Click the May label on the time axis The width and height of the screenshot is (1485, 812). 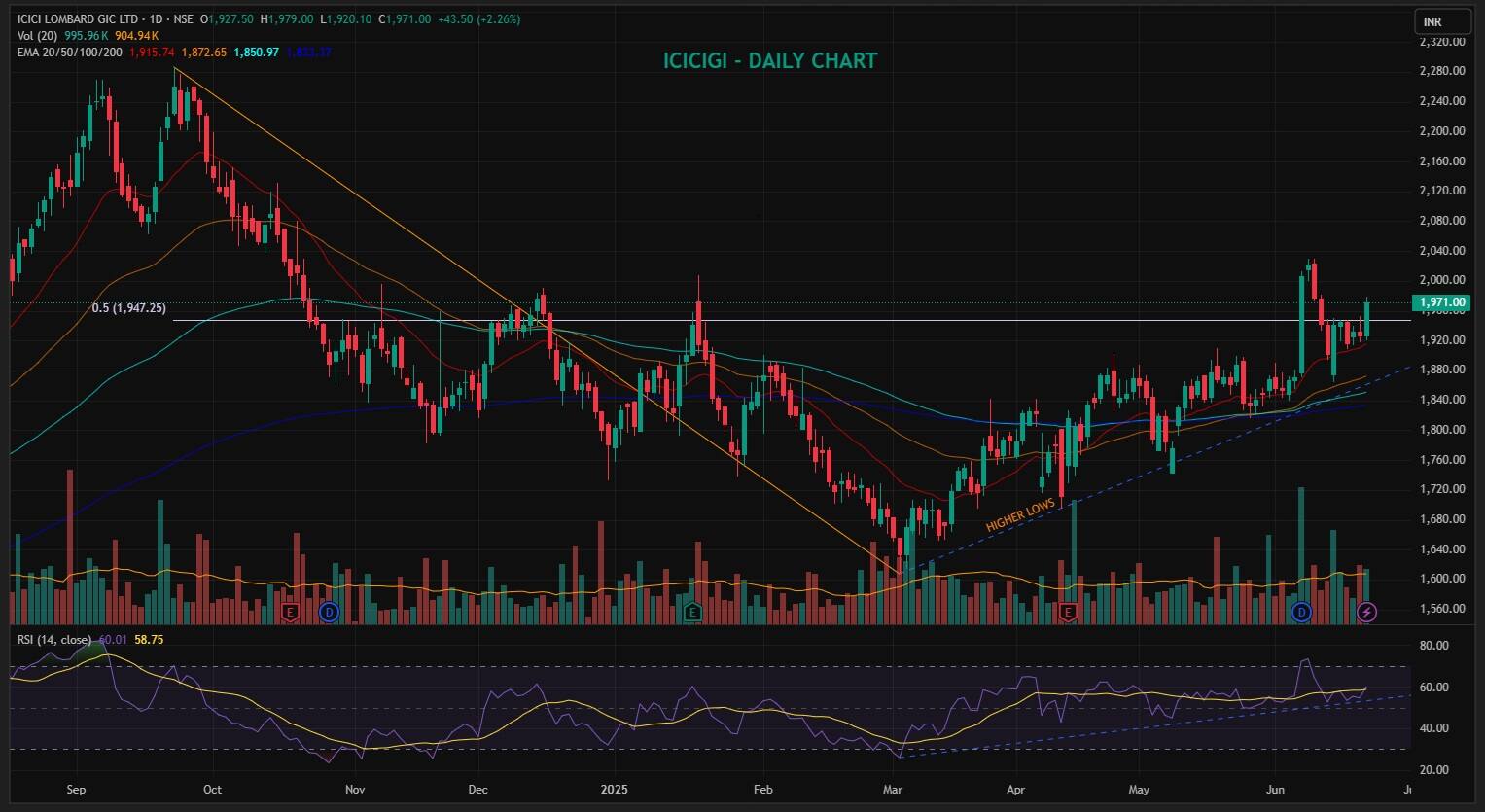pos(1140,790)
